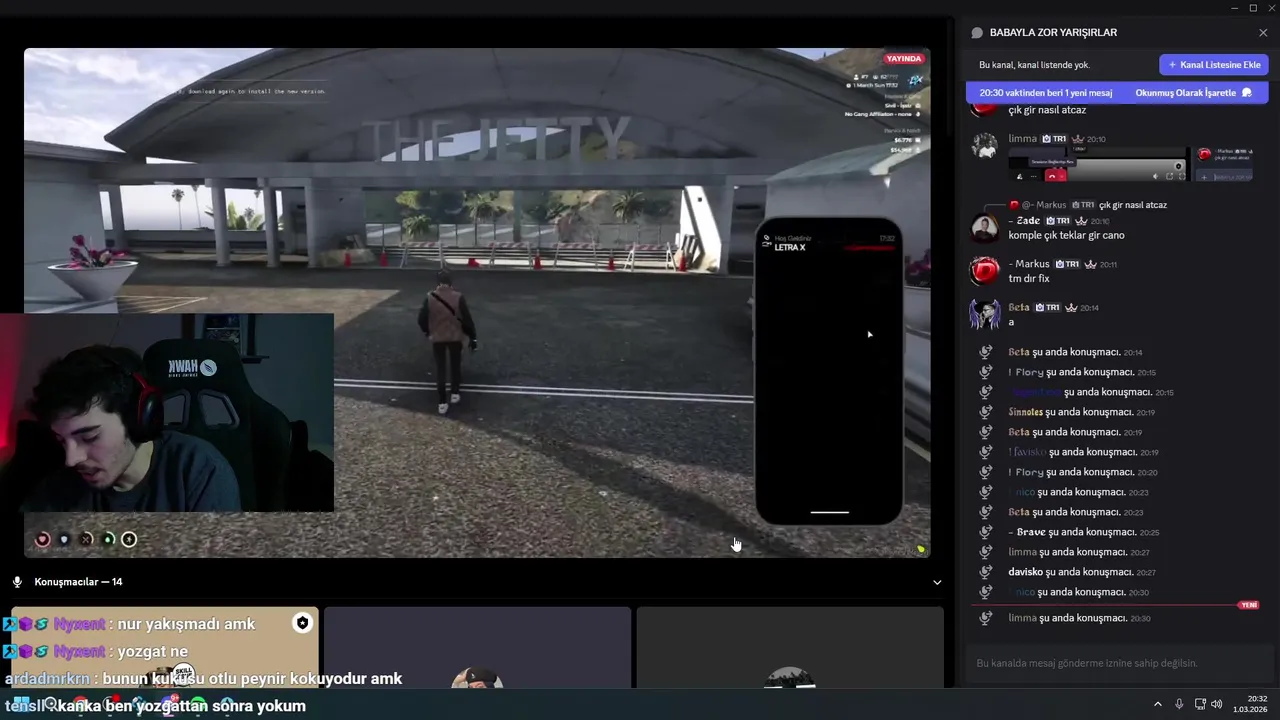Click message text 'komple çık teklar gir cano'
The height and width of the screenshot is (720, 1280).
(x=1066, y=235)
